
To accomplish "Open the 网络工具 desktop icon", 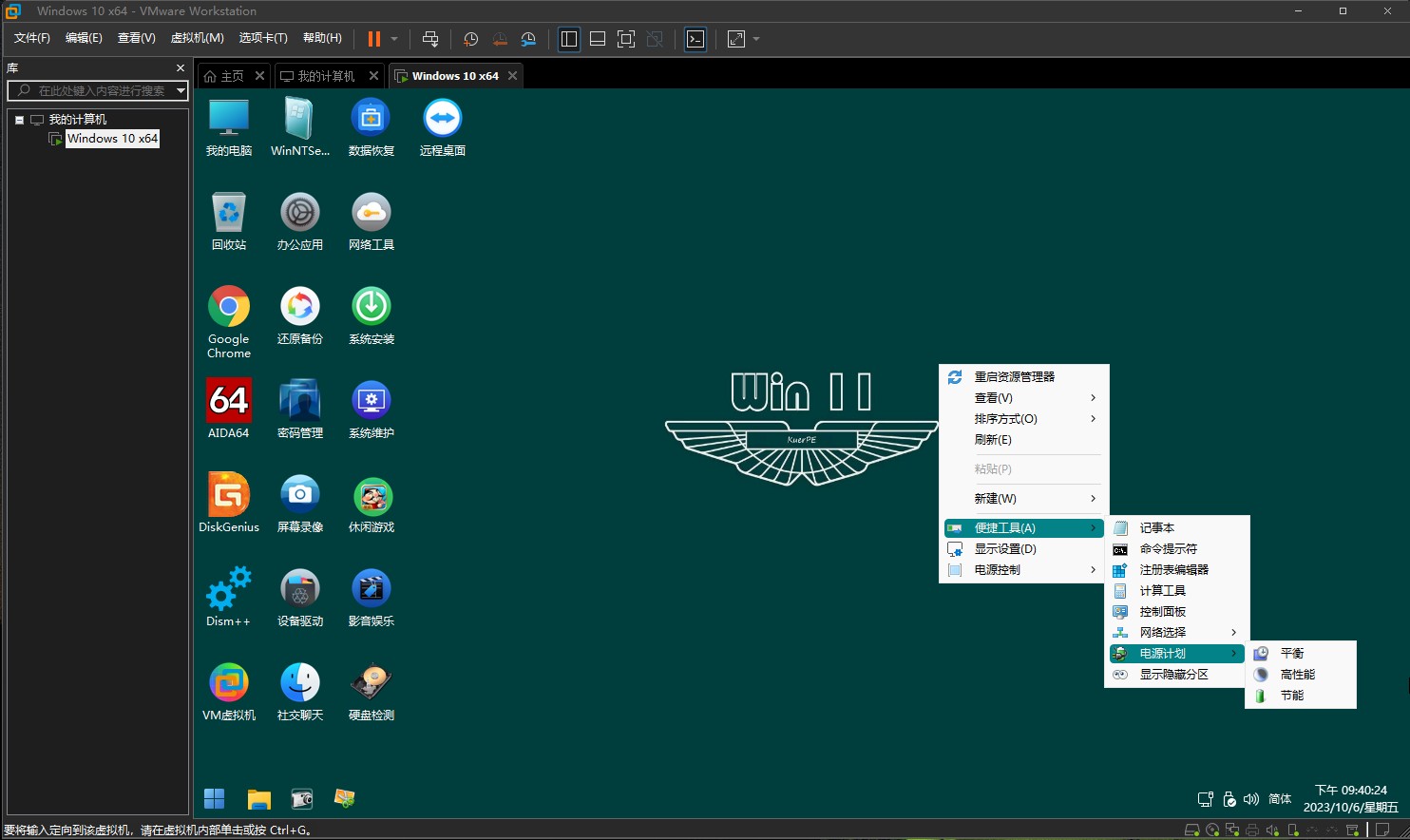I will (x=372, y=221).
